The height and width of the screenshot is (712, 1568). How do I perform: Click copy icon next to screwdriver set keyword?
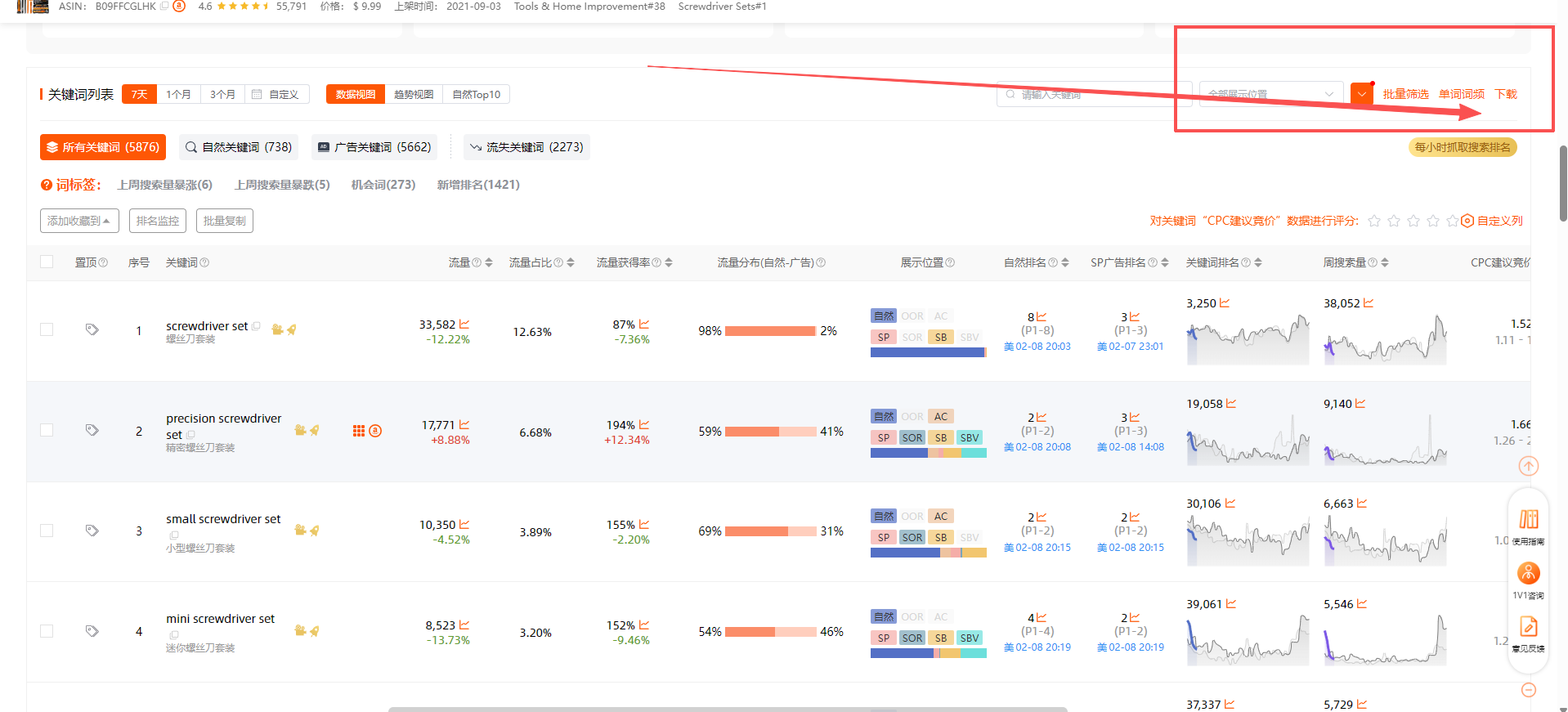coord(256,326)
